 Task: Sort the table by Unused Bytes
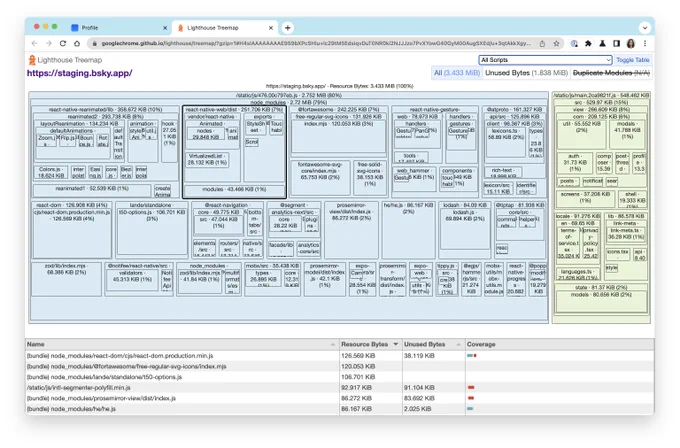coord(433,344)
